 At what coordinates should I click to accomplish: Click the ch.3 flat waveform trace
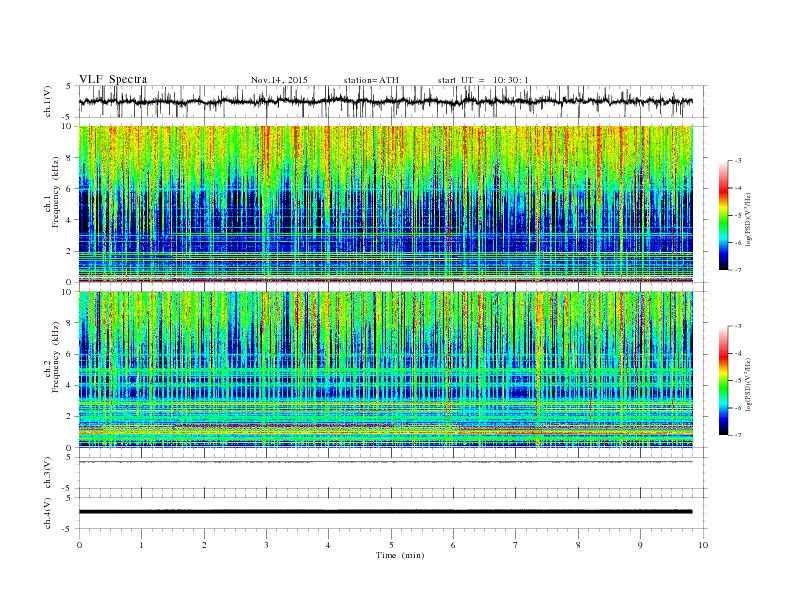point(385,462)
